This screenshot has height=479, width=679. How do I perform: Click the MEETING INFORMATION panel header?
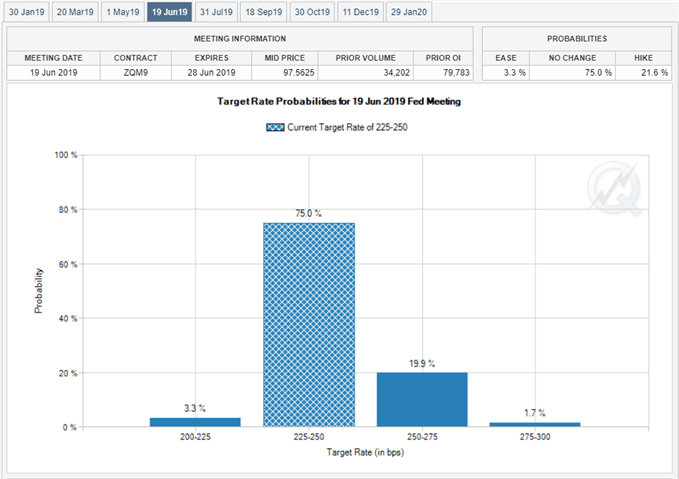point(240,39)
